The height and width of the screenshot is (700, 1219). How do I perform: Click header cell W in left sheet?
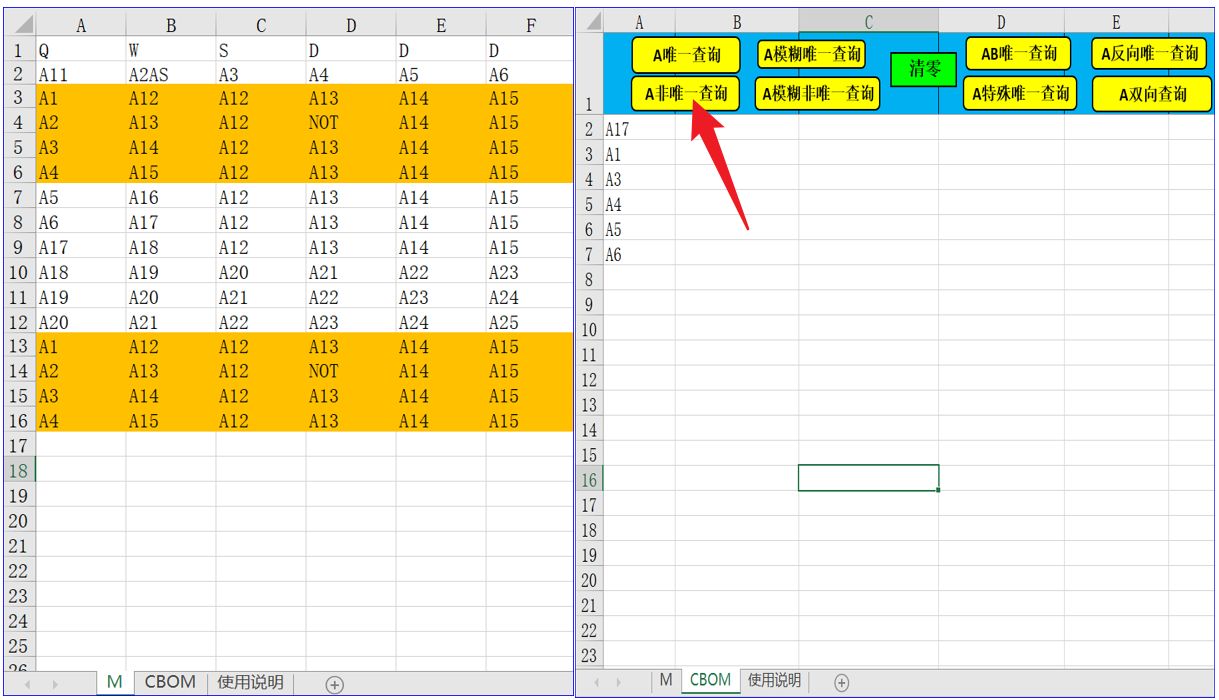(171, 50)
